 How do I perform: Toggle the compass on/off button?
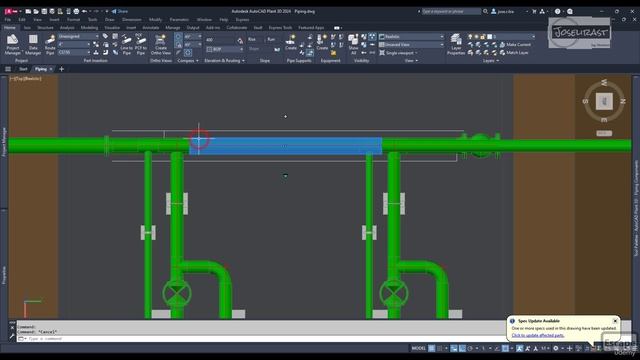[178, 37]
